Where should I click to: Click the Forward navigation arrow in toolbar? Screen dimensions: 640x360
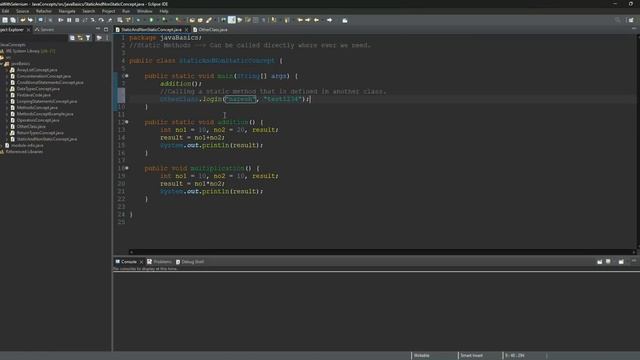coord(329,20)
